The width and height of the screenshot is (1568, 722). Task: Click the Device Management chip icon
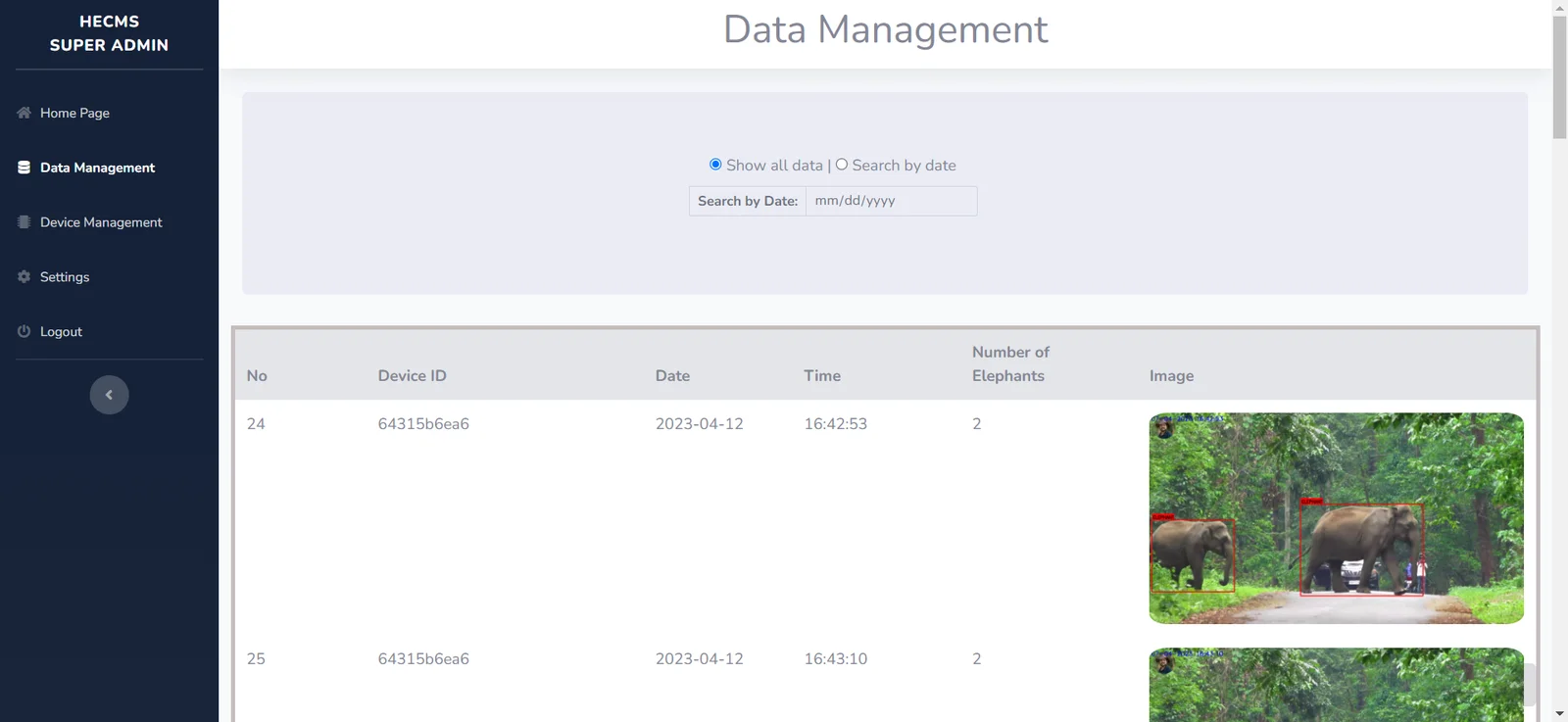point(24,222)
